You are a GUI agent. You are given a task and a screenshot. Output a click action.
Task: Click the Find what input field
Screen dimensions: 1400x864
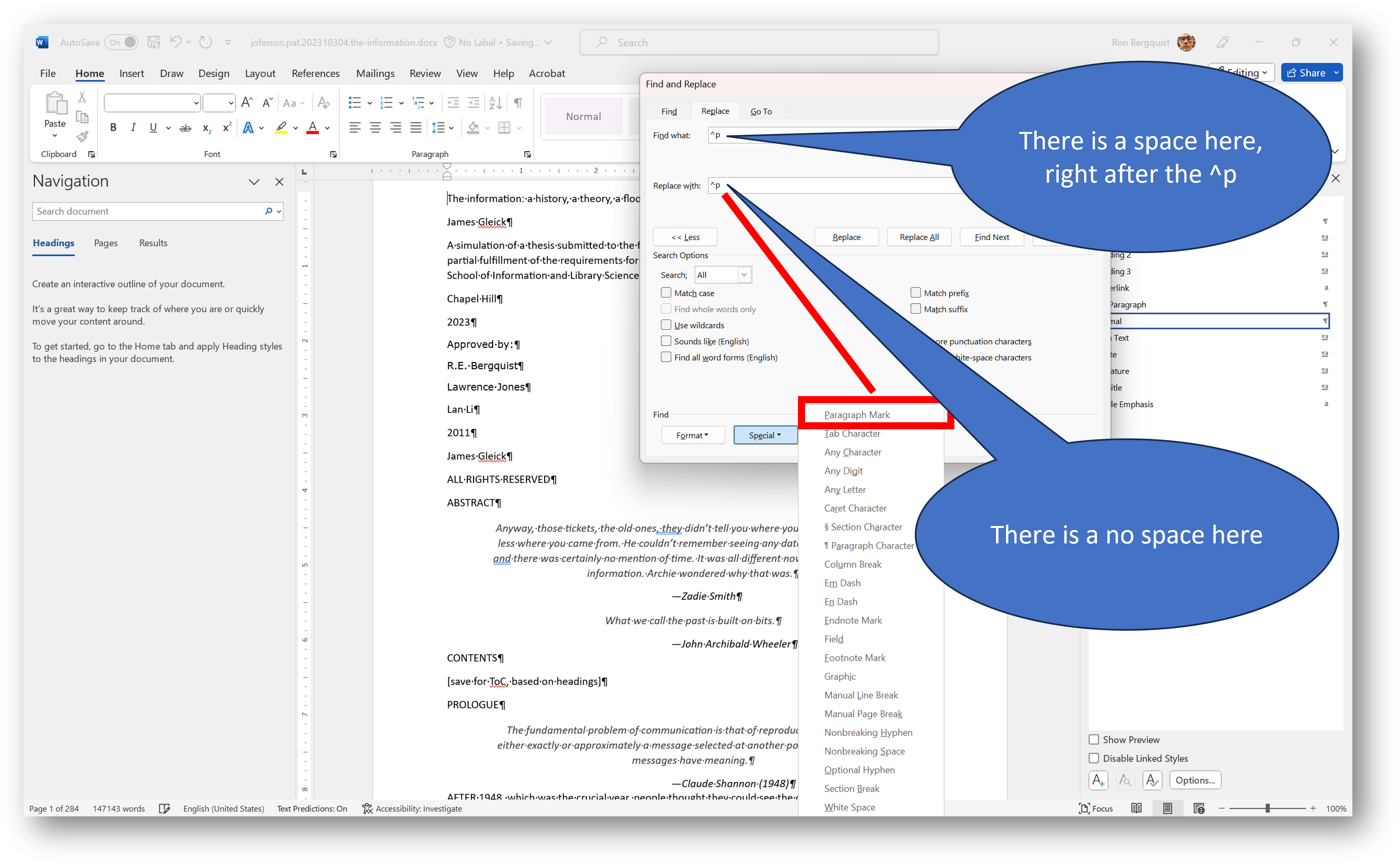click(834, 135)
